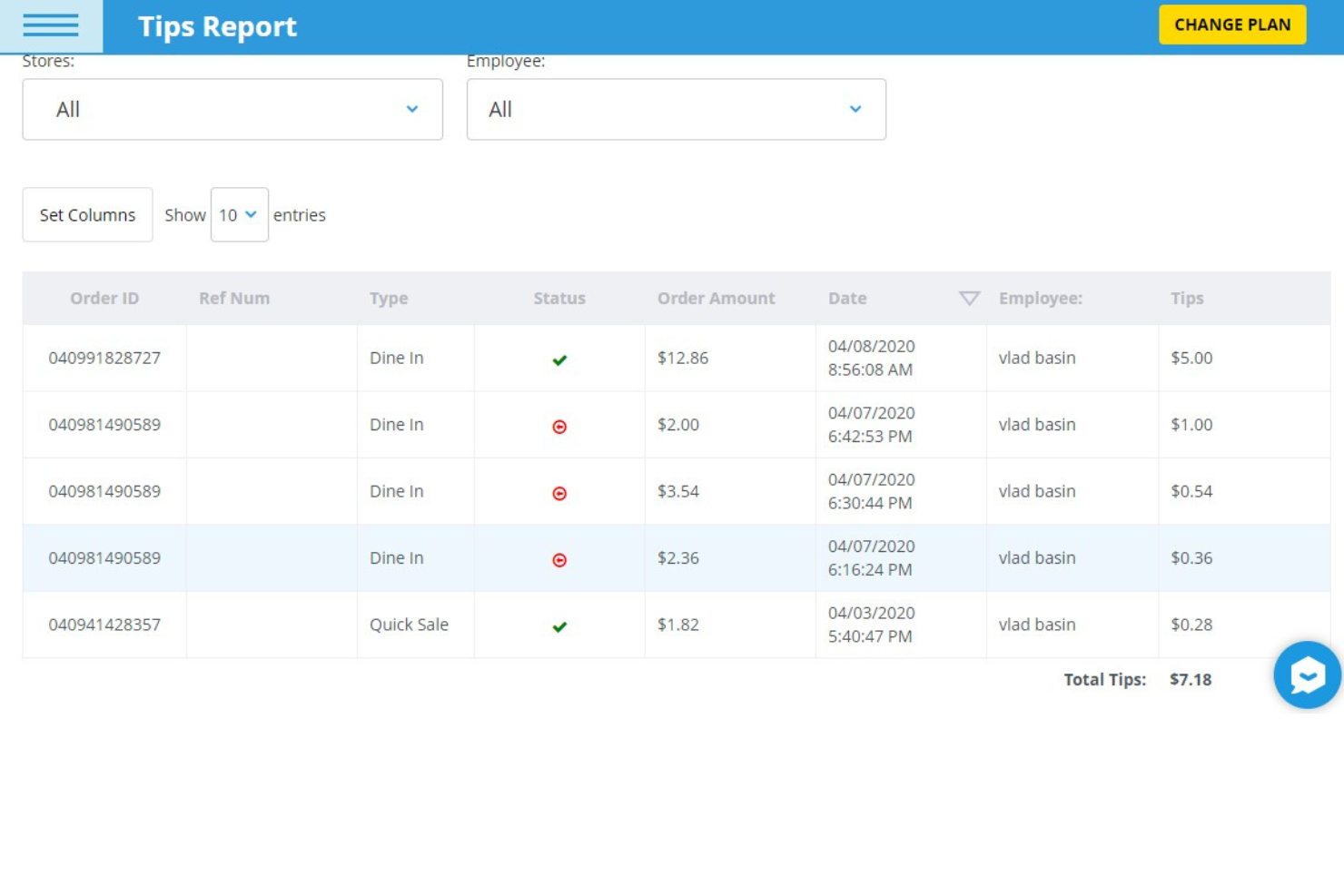This screenshot has height=896, width=1344.
Task: Sort by the Type column header
Action: coord(389,298)
